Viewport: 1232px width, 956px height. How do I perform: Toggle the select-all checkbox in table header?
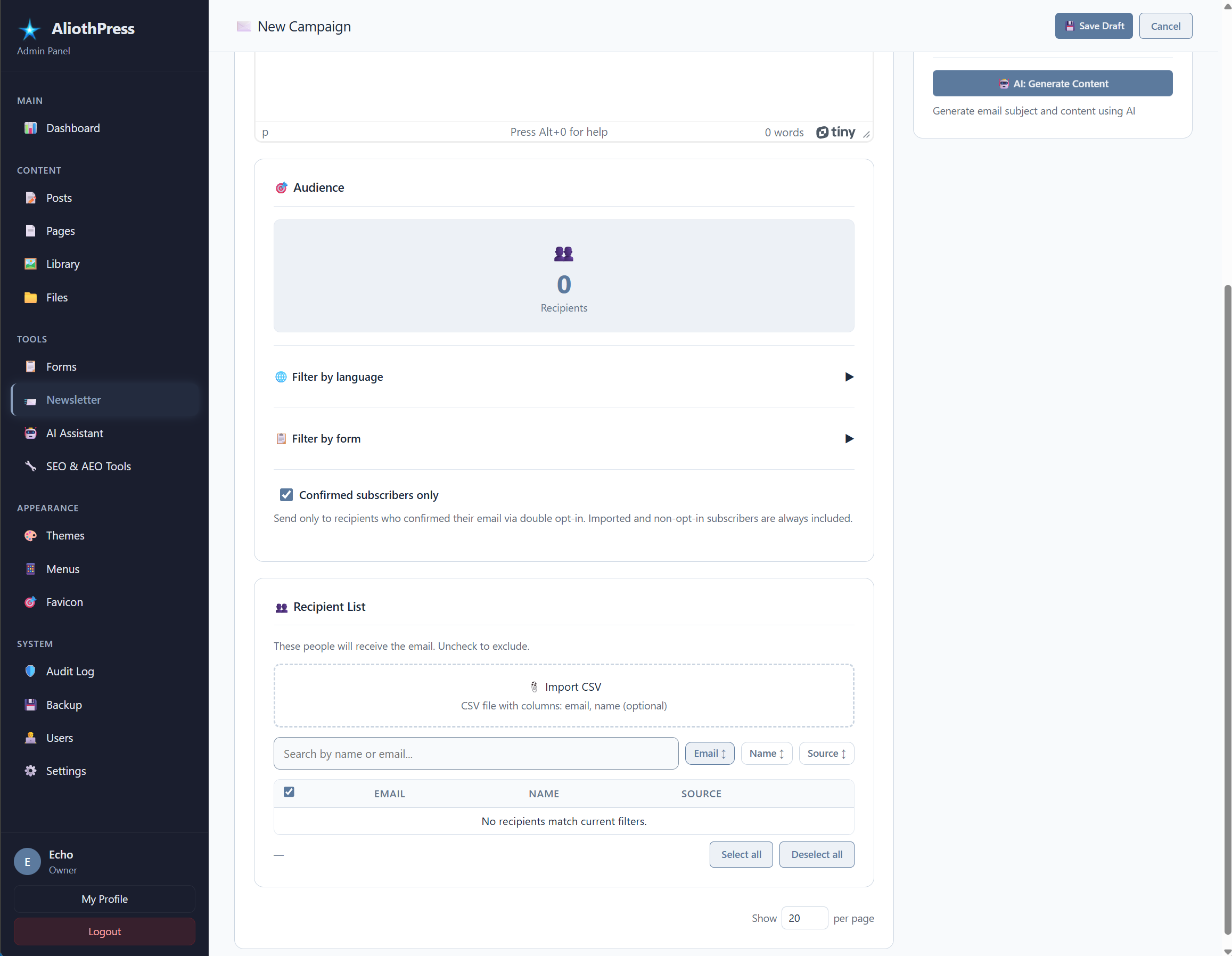click(x=289, y=792)
